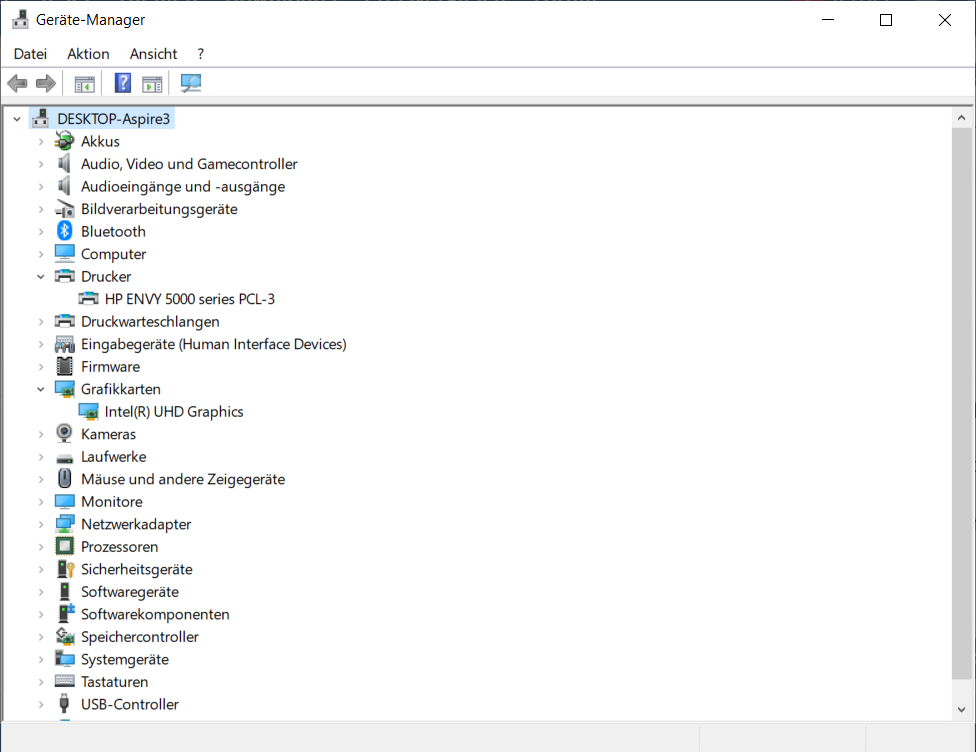Select the Intel(R) UHD Graphics entry
The image size is (976, 752).
pyautogui.click(x=174, y=411)
